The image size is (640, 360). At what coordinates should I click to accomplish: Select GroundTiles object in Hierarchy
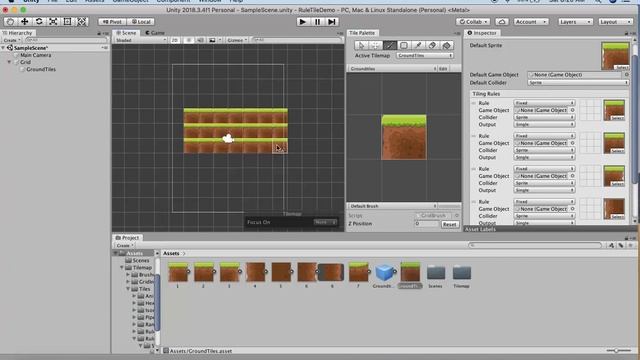[41, 69]
